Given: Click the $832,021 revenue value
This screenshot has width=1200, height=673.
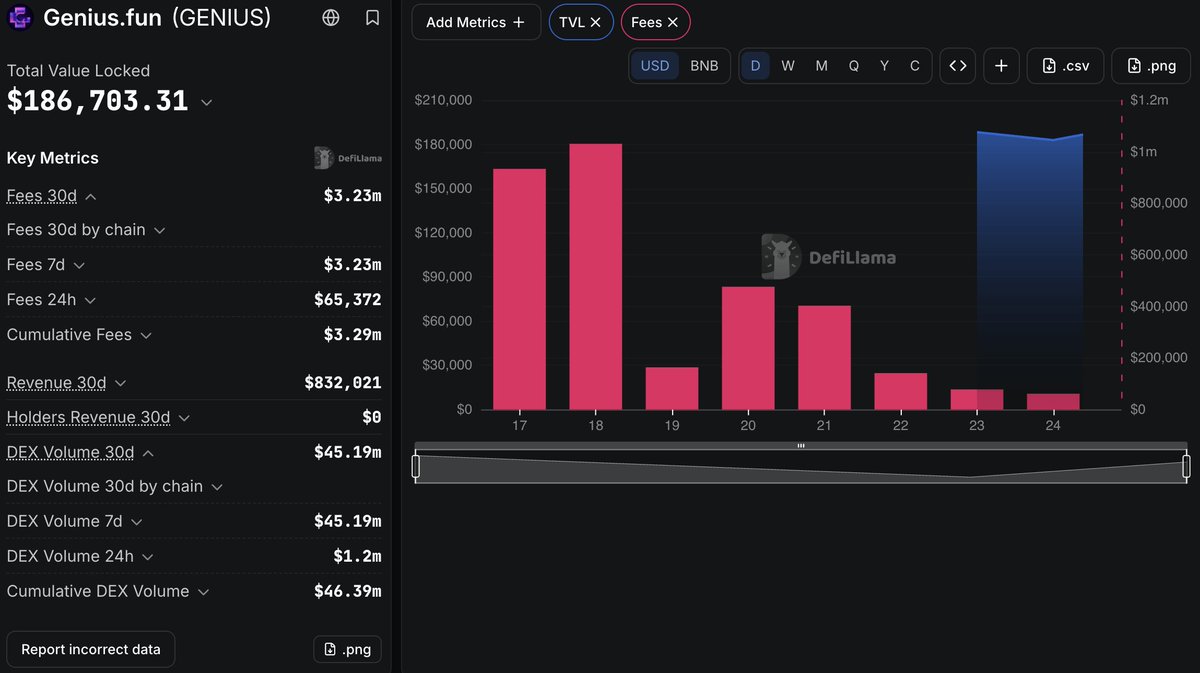Looking at the screenshot, I should (343, 383).
